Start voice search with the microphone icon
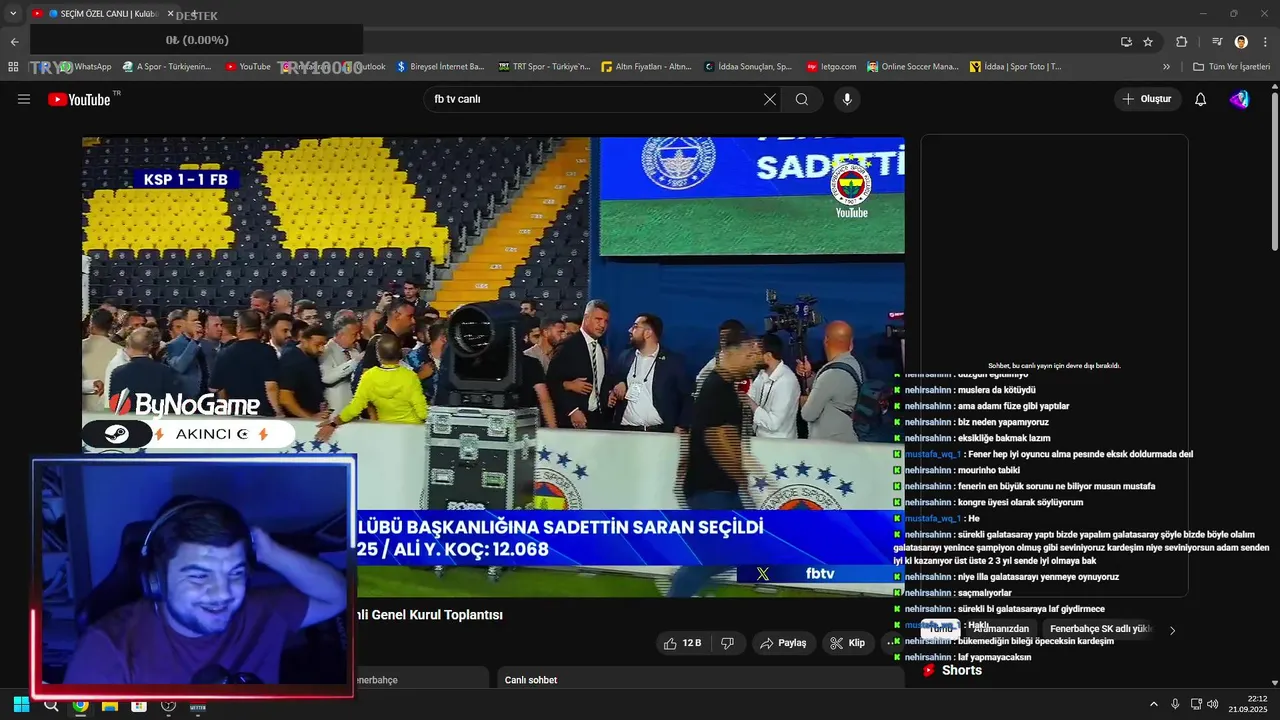The image size is (1280, 720). [847, 99]
